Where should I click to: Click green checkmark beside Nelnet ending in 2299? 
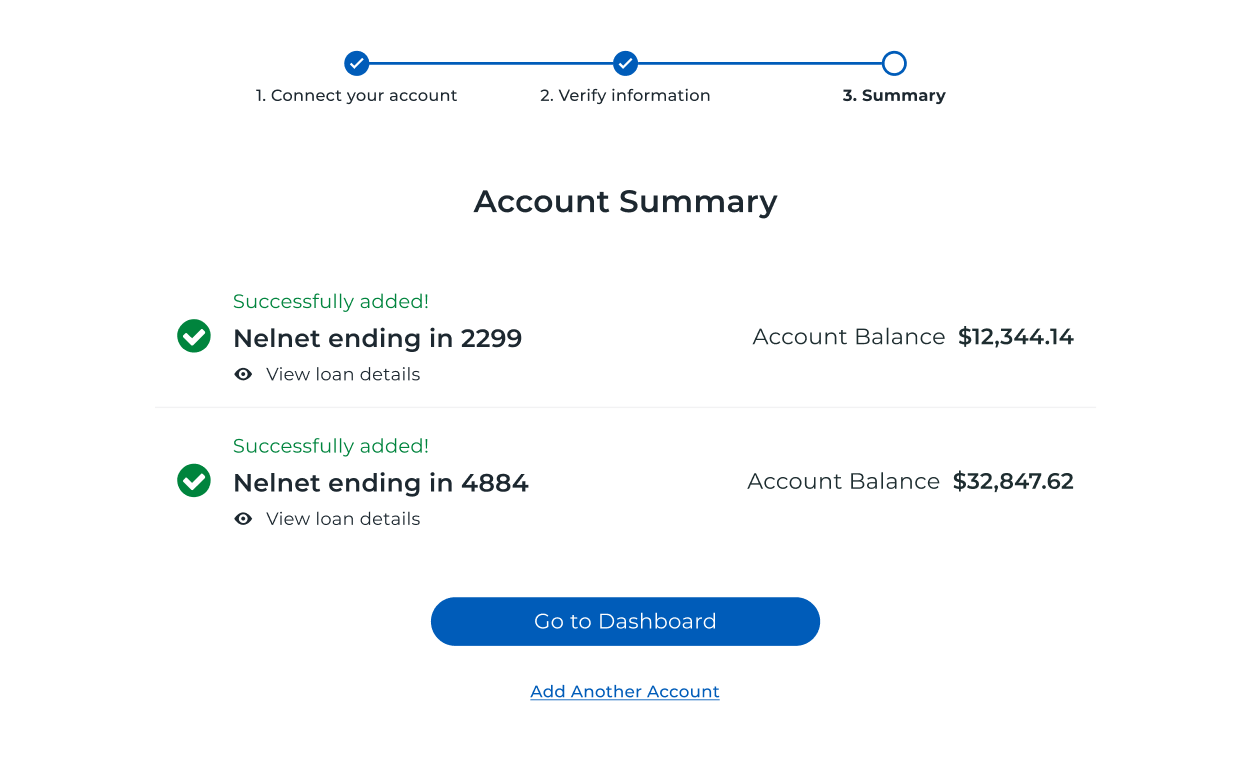point(194,336)
